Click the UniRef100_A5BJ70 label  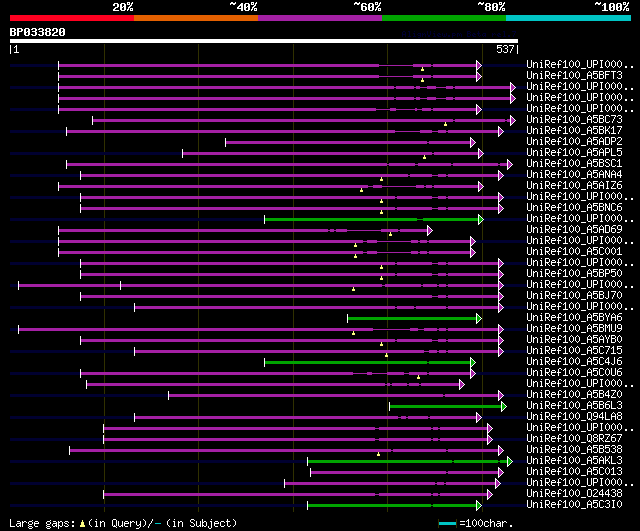(x=574, y=296)
